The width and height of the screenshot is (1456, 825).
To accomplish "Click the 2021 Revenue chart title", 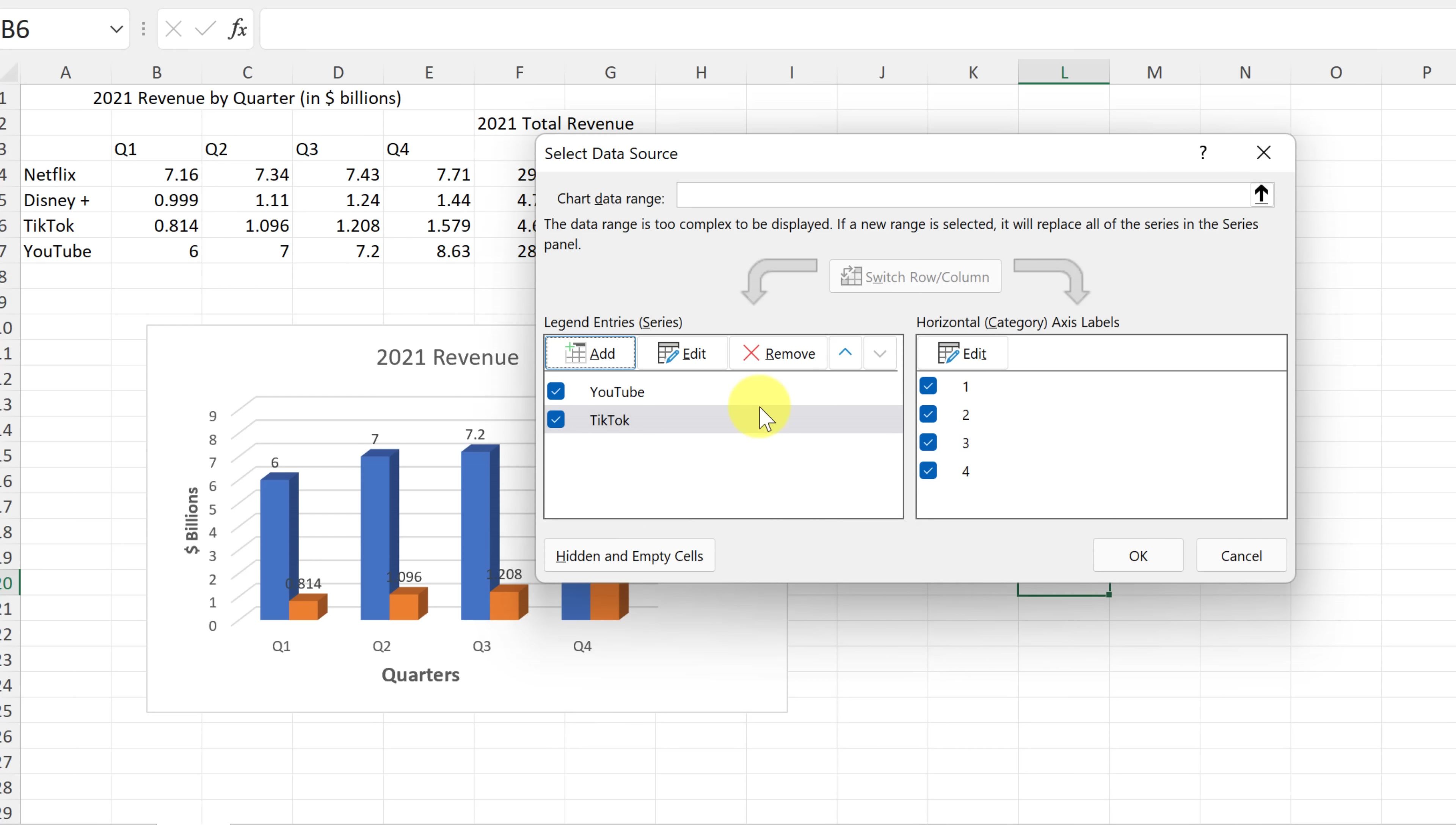I will pos(447,357).
